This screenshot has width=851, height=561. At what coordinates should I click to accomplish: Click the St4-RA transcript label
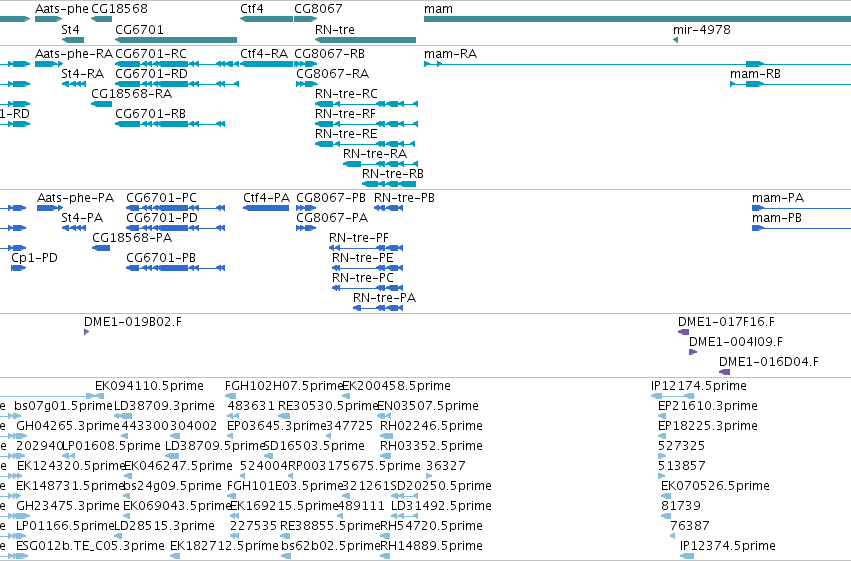(82, 74)
